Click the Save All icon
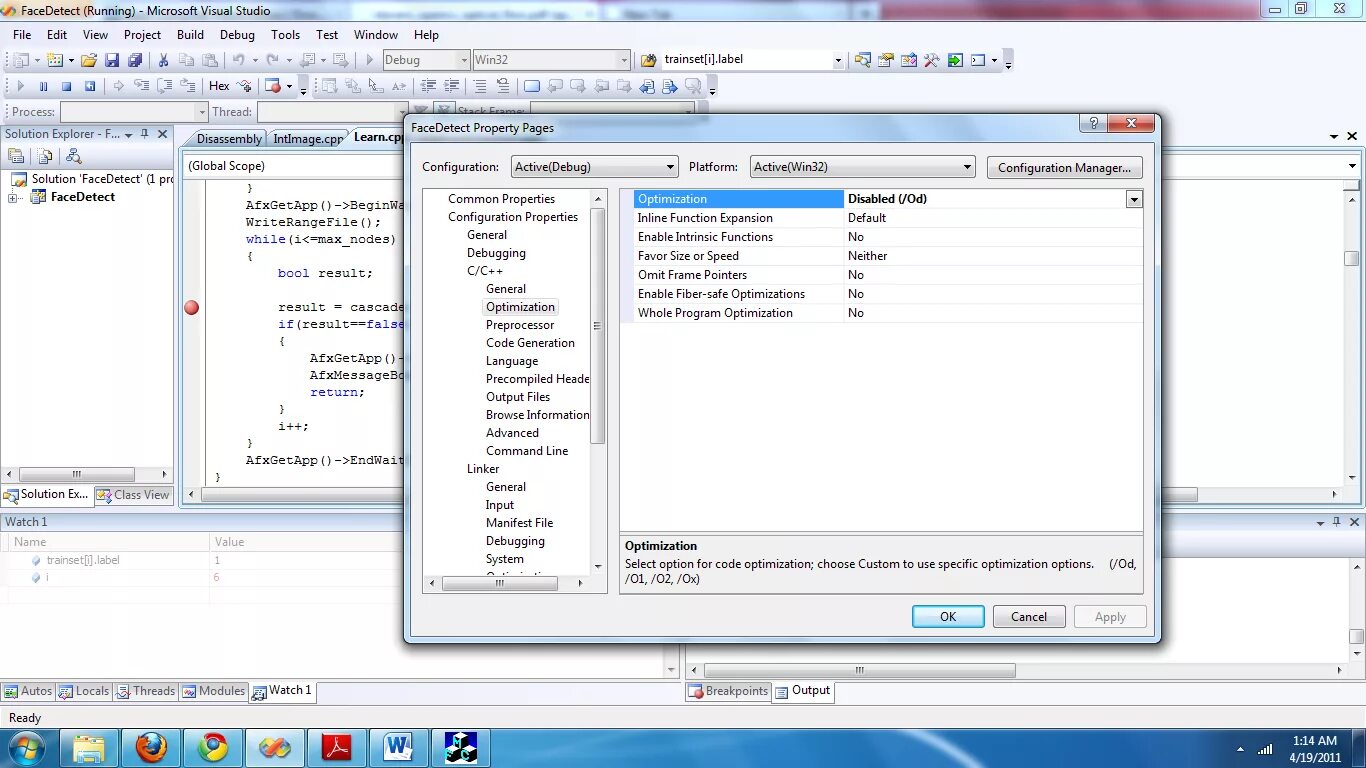 pos(135,60)
